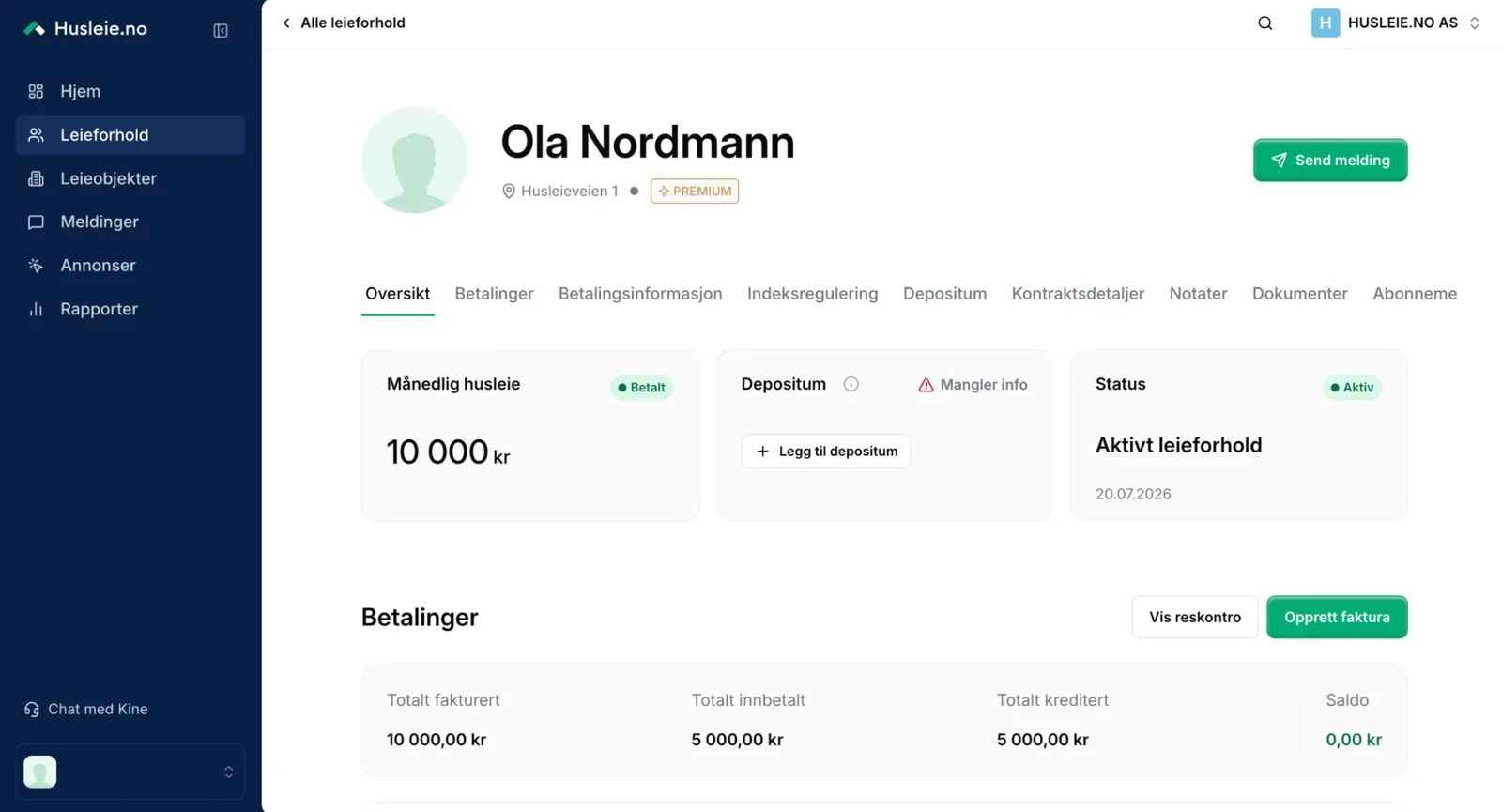Click the Husleieveien 1 address
This screenshot has height=812, width=1502.
[560, 191]
